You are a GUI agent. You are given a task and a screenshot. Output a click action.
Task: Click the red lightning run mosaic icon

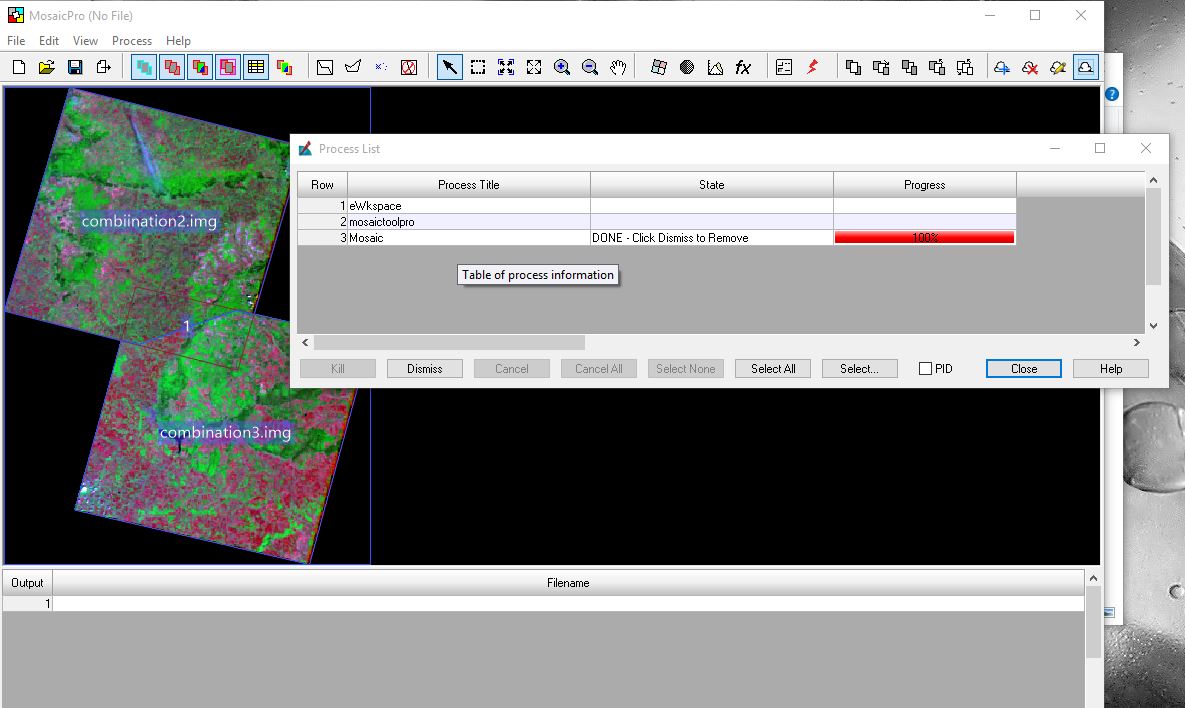coord(812,67)
